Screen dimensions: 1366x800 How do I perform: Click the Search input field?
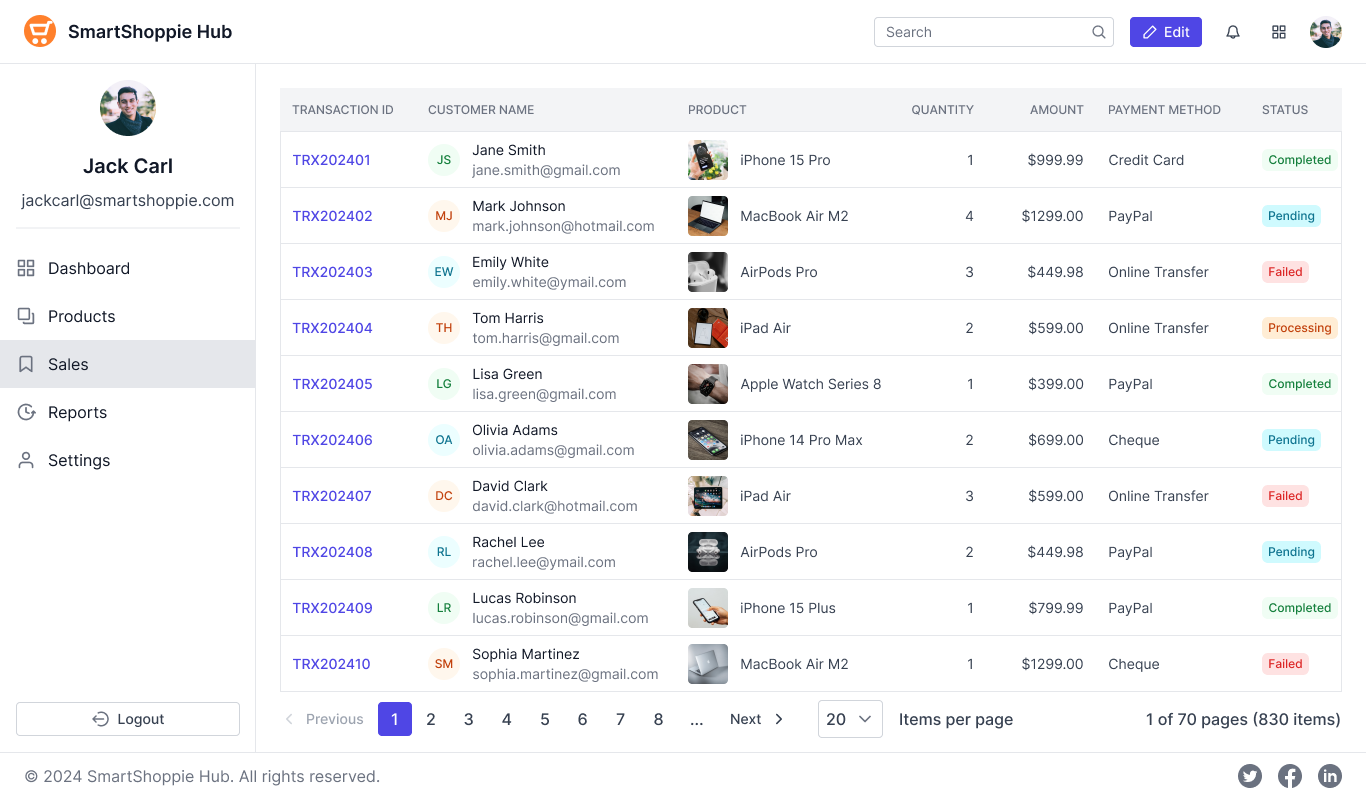[x=980, y=32]
